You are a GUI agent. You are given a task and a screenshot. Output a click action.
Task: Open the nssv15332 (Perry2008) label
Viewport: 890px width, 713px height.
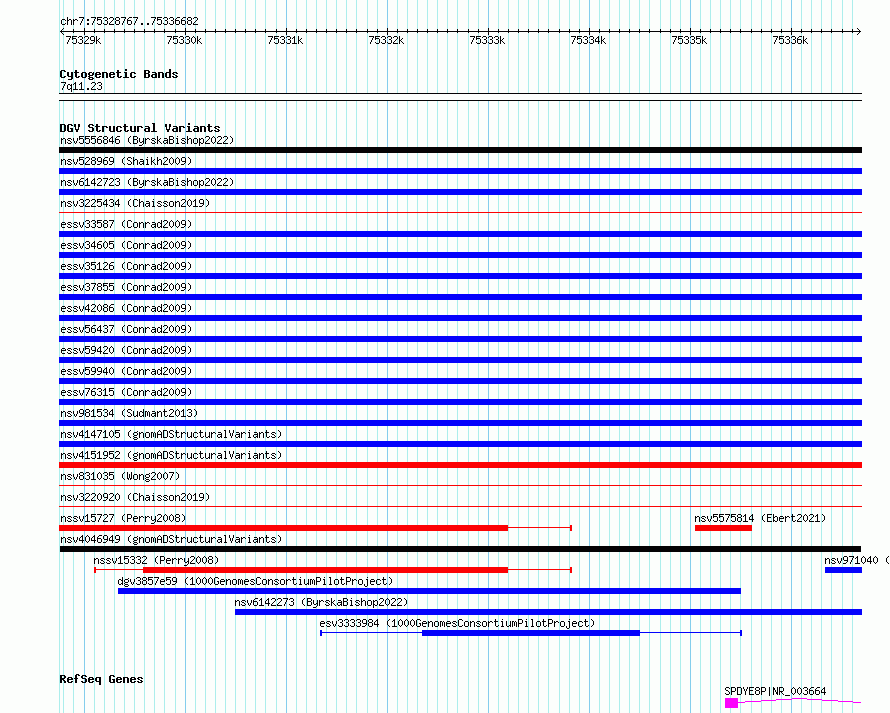[156, 560]
